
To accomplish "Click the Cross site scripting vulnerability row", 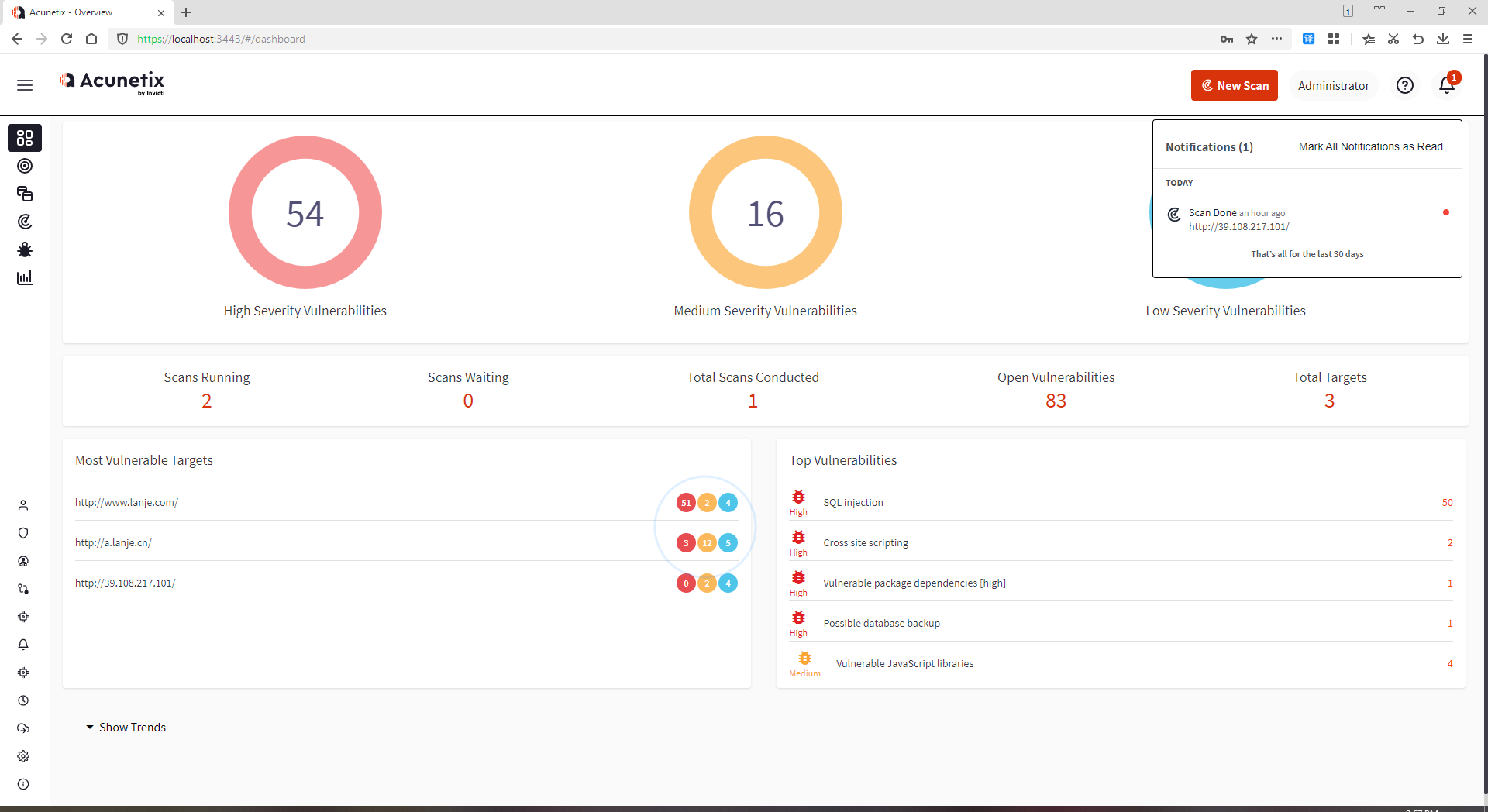I will pyautogui.click(x=1121, y=542).
